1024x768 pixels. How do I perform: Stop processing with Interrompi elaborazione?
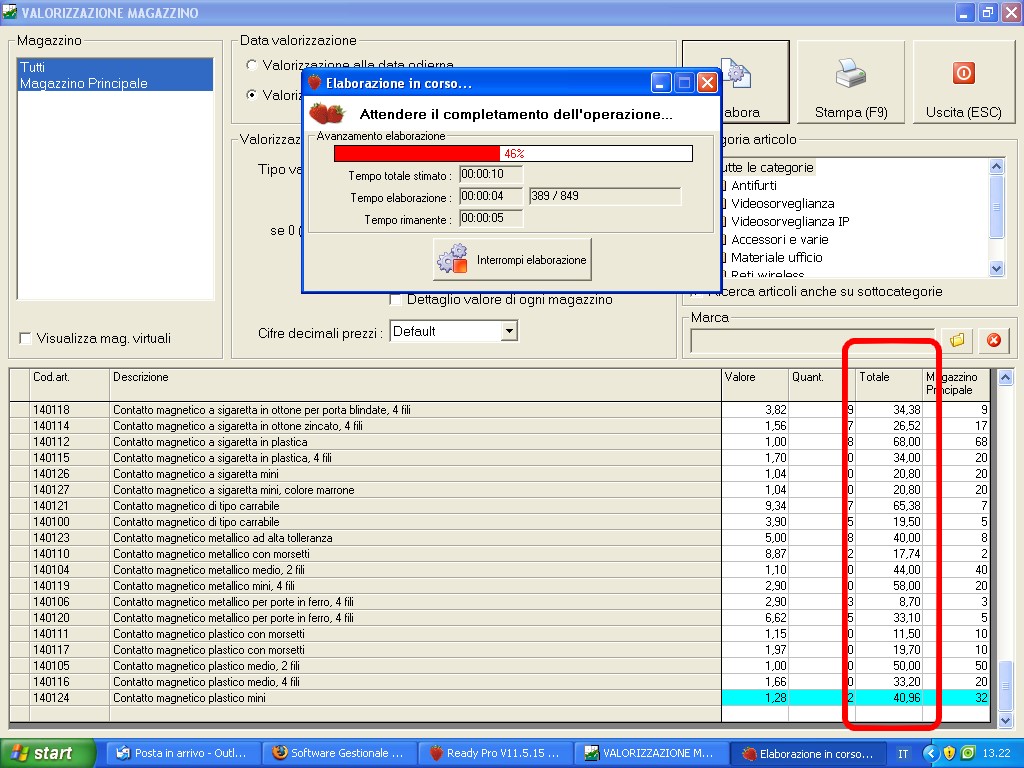(x=512, y=260)
